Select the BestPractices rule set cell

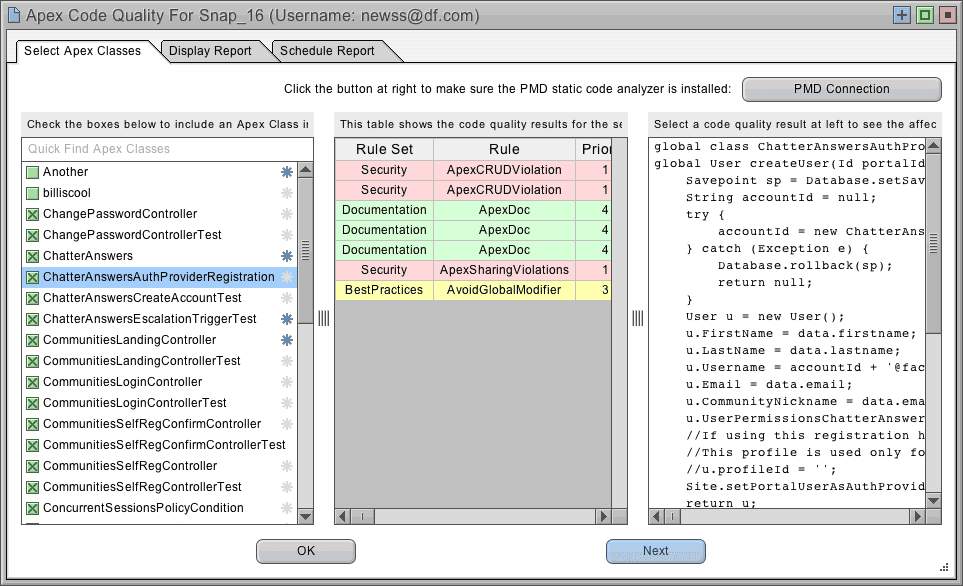384,290
